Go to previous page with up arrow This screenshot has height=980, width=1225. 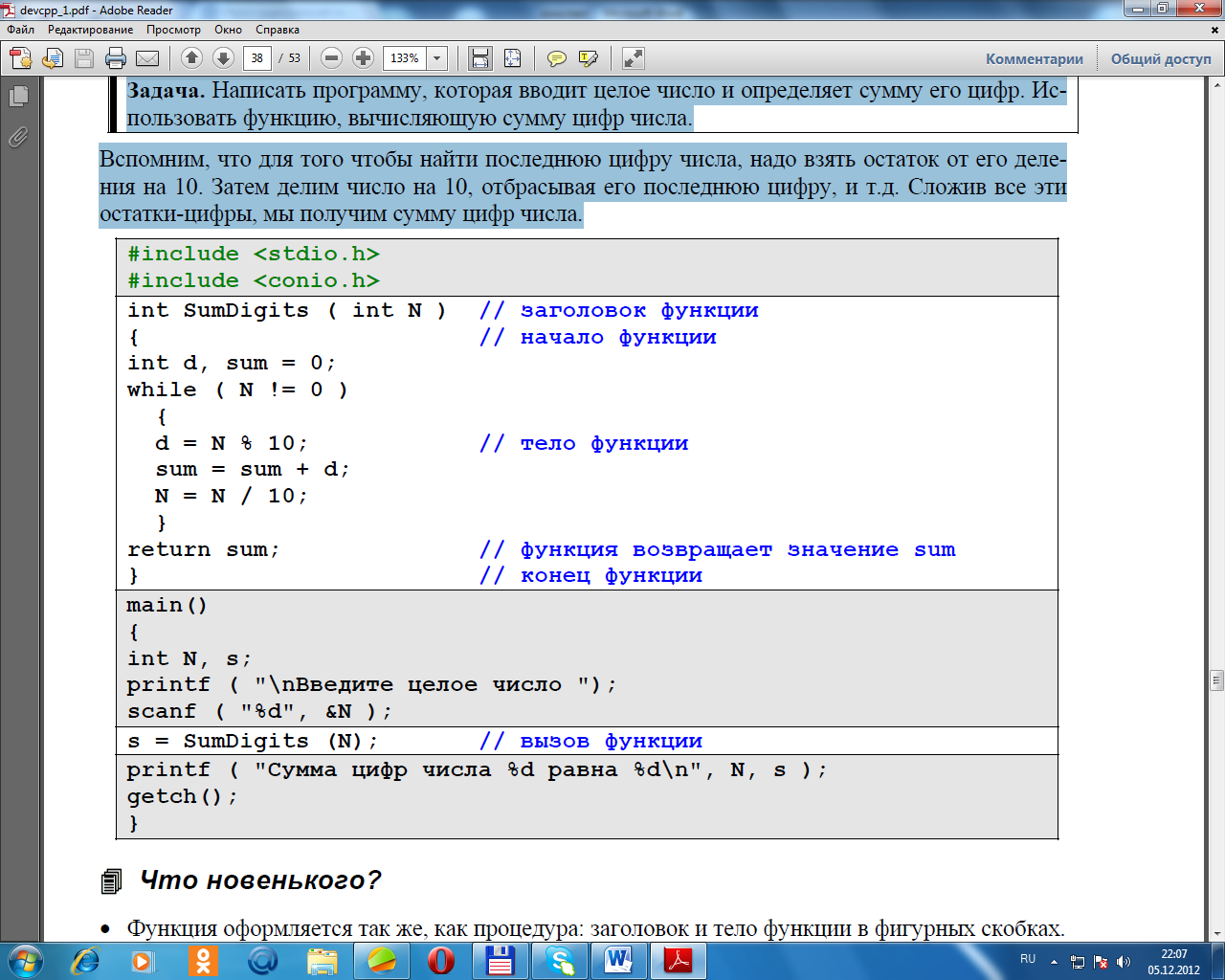[191, 58]
